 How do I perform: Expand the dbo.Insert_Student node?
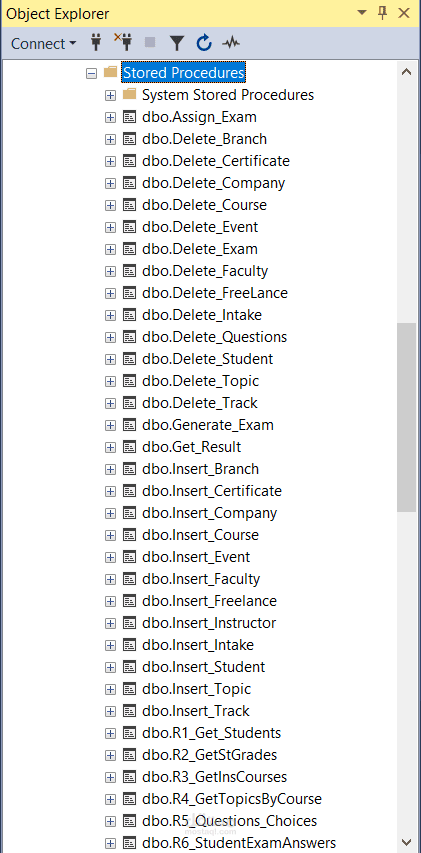(x=110, y=667)
